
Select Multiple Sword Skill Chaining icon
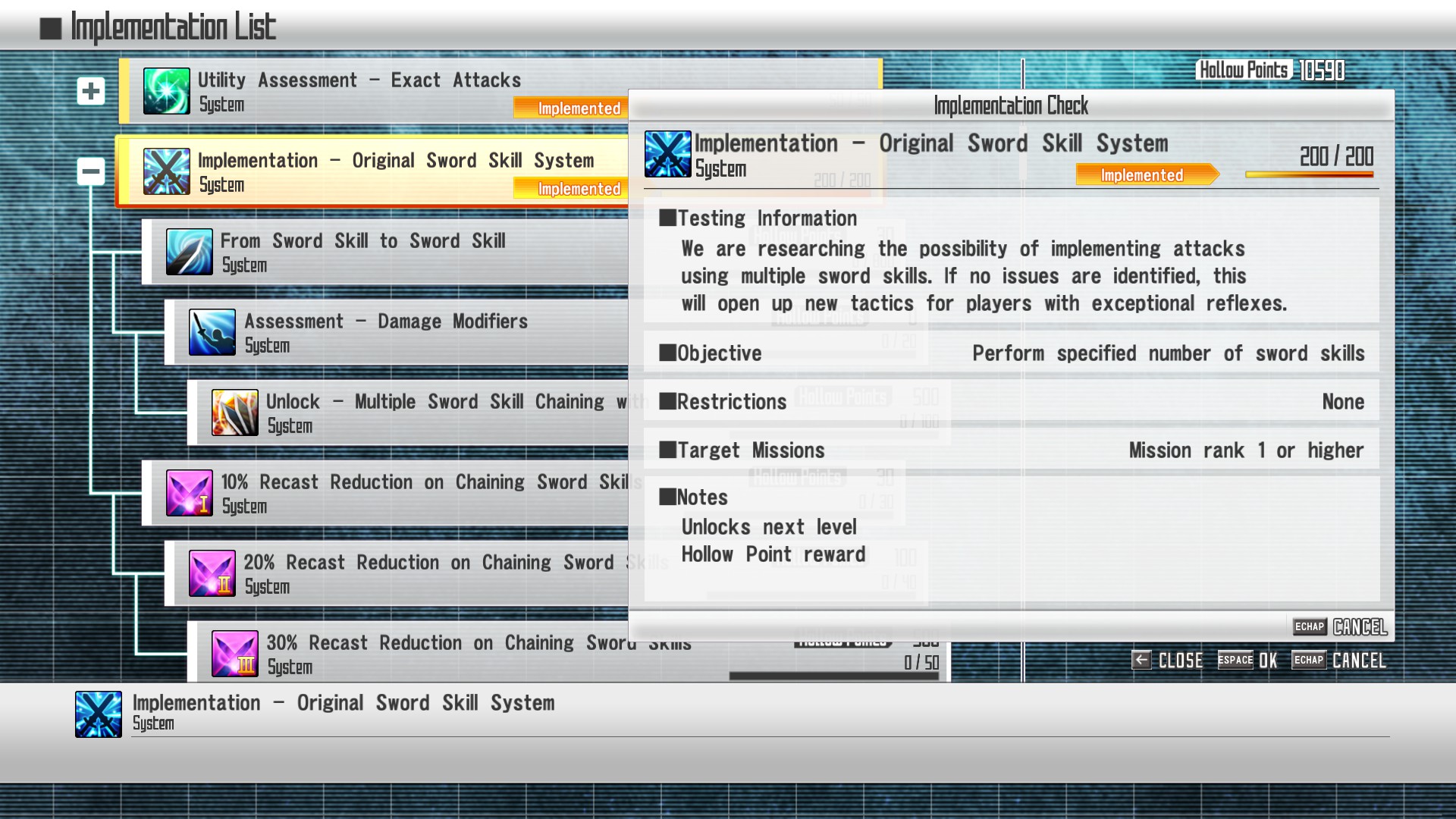click(234, 413)
